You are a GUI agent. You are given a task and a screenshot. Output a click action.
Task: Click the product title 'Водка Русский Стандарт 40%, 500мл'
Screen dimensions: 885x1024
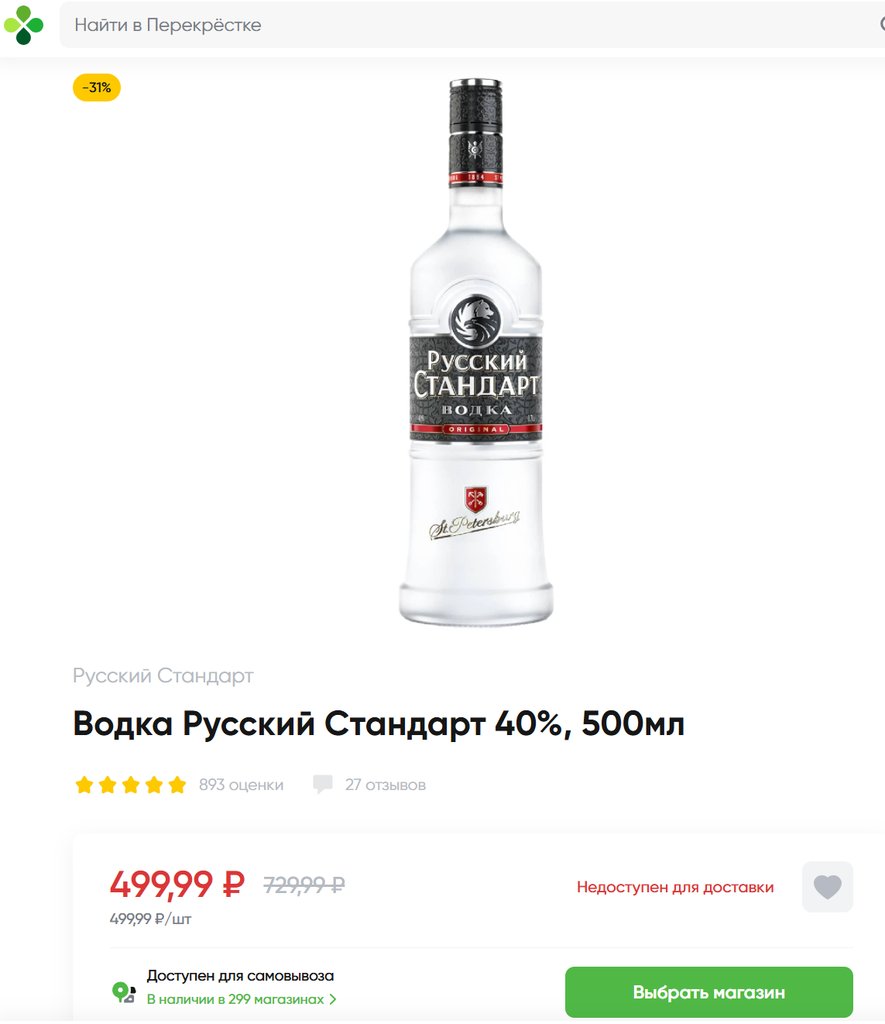(378, 723)
